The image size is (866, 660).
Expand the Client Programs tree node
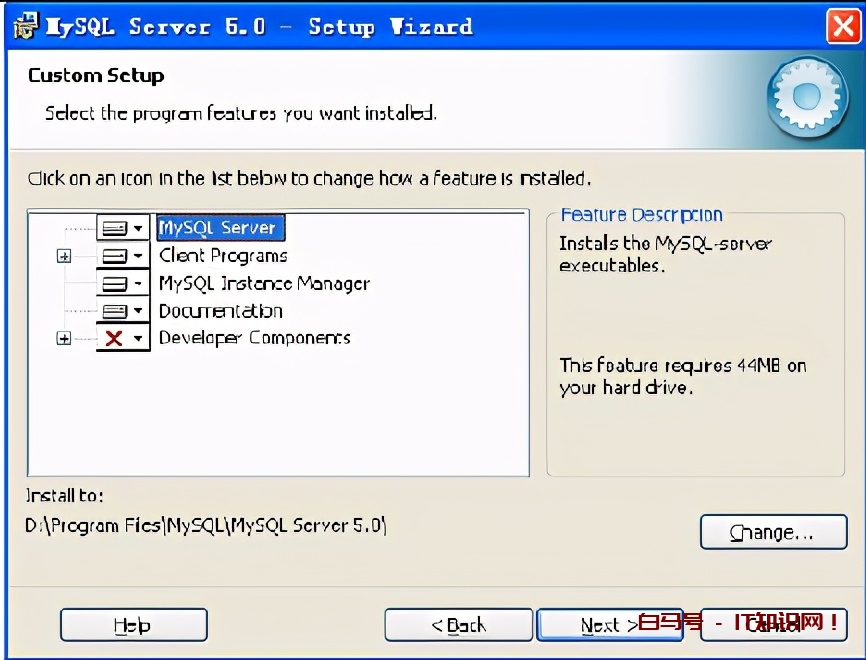tap(64, 256)
